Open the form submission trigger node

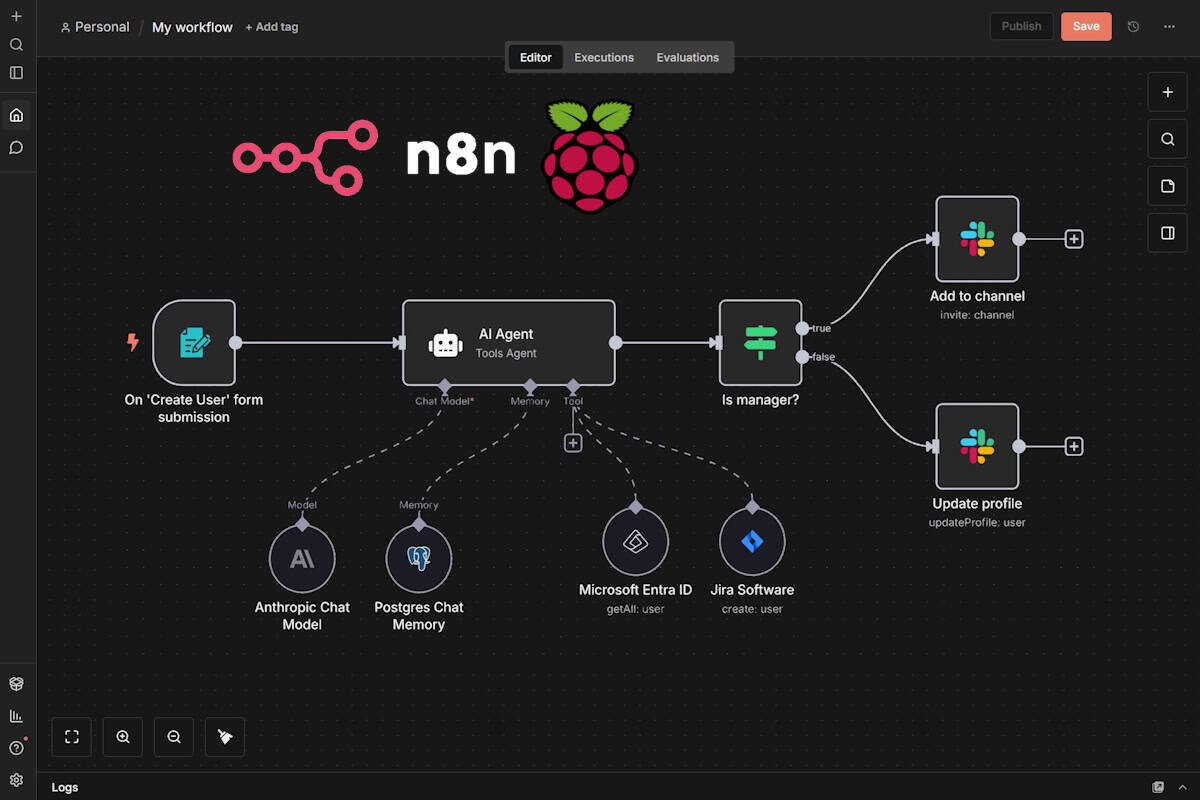194,342
